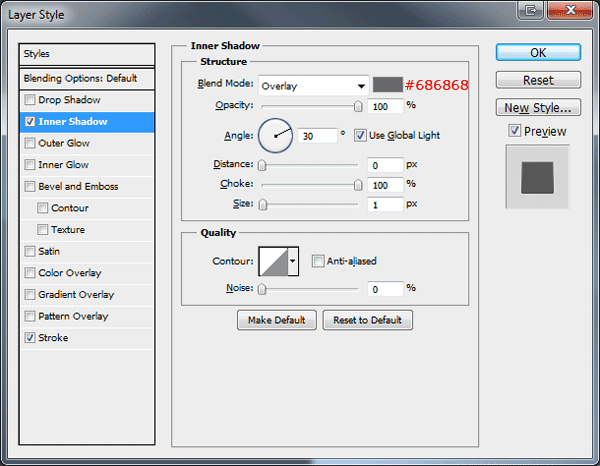Image resolution: width=600 pixels, height=466 pixels.
Task: Uncheck the Stroke checkbox
Action: (30, 338)
